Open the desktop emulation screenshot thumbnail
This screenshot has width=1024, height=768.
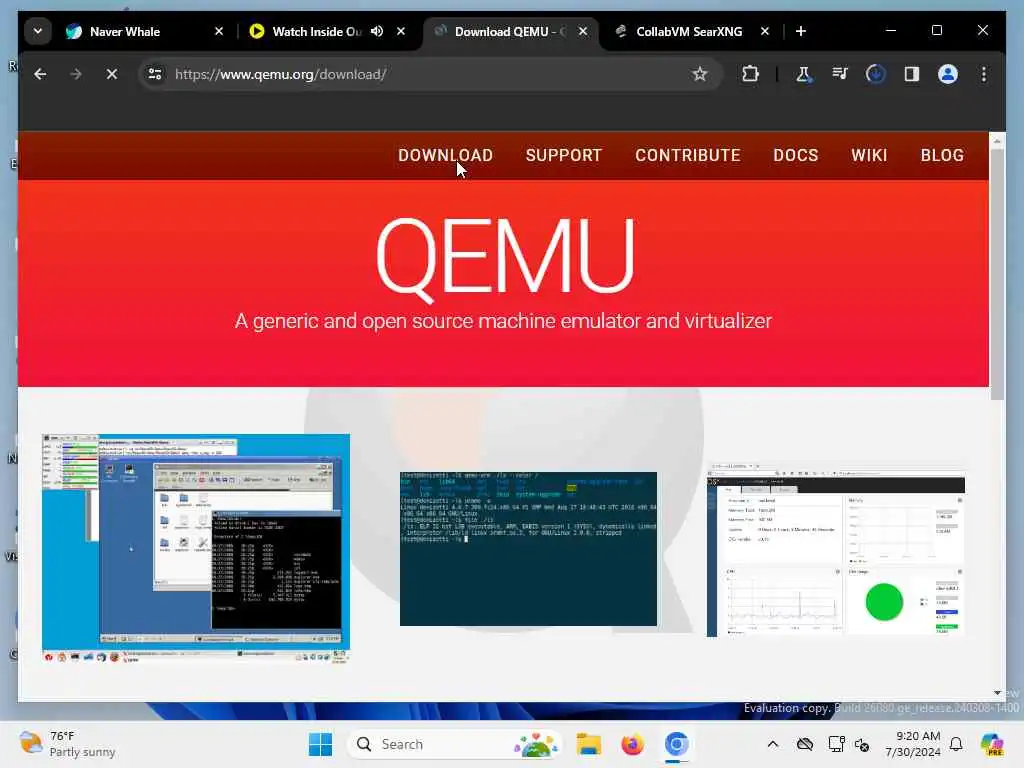click(x=196, y=548)
